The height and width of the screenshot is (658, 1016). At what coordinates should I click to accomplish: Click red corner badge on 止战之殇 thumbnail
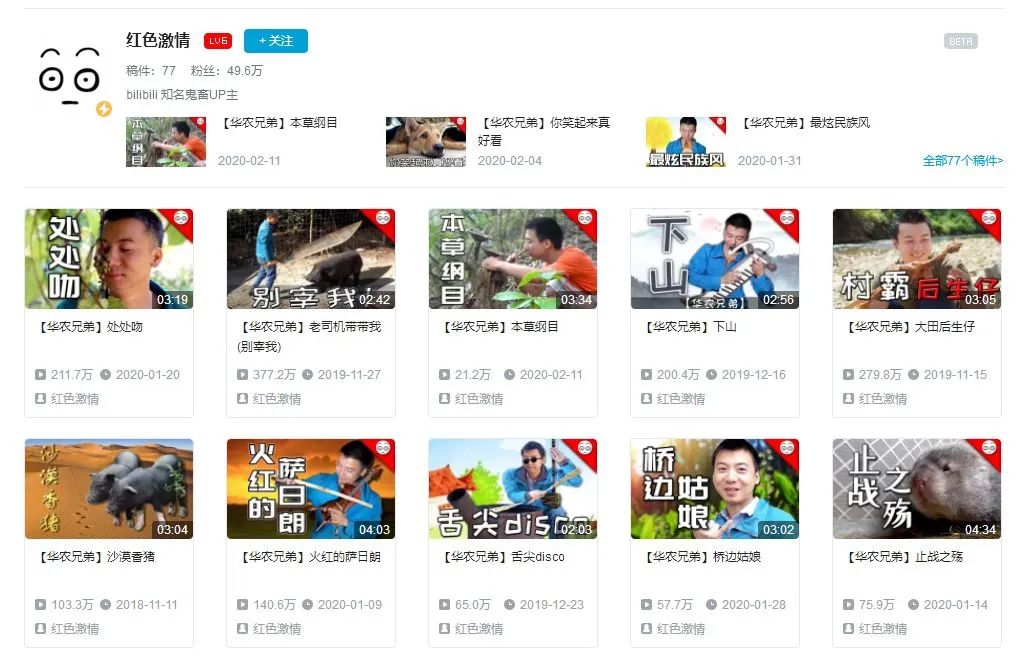tap(988, 449)
